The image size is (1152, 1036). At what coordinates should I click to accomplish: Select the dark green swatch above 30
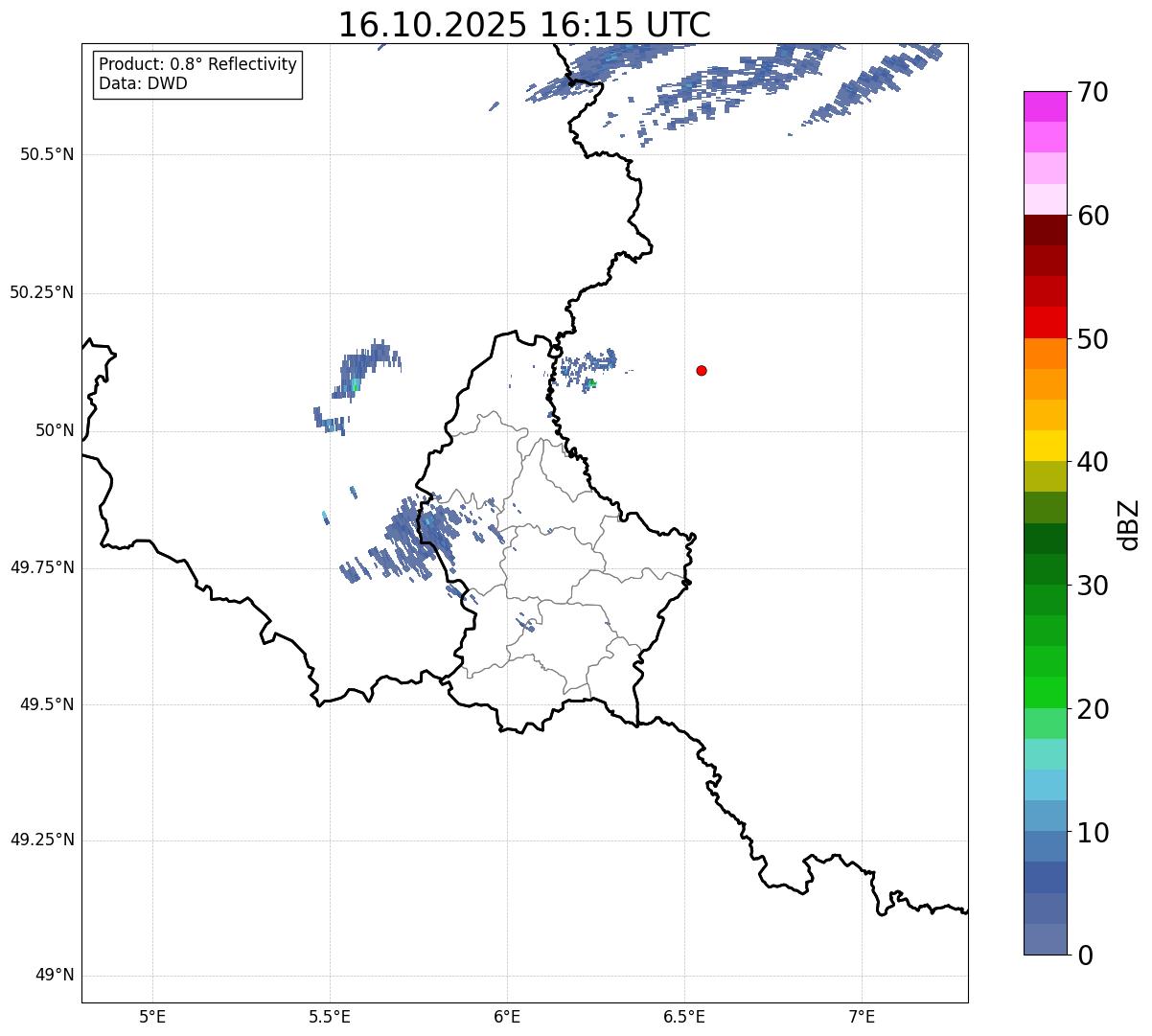pyautogui.click(x=1045, y=569)
